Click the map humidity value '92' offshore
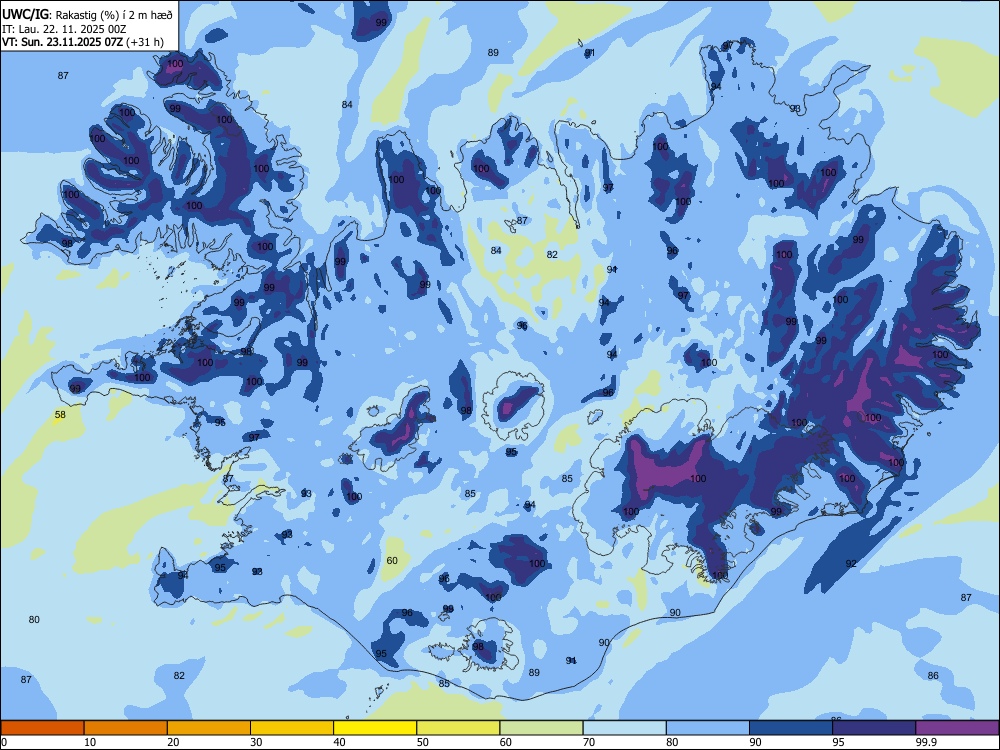The height and width of the screenshot is (750, 1000). 851,564
